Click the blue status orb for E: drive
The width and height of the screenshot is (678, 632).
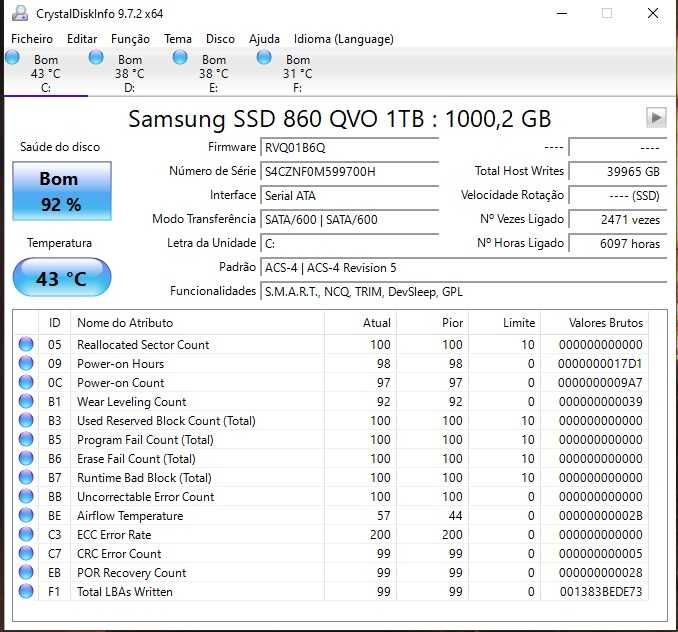point(180,57)
